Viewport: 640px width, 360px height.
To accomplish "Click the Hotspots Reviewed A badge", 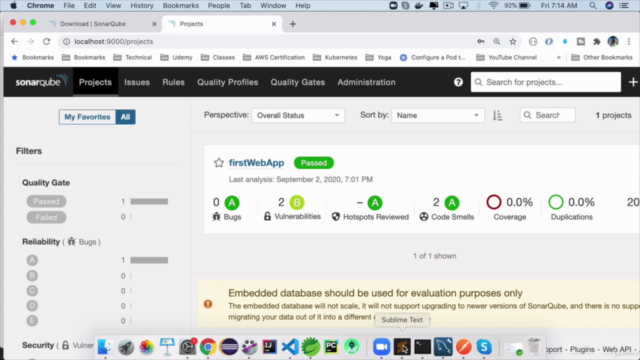I will tap(375, 202).
